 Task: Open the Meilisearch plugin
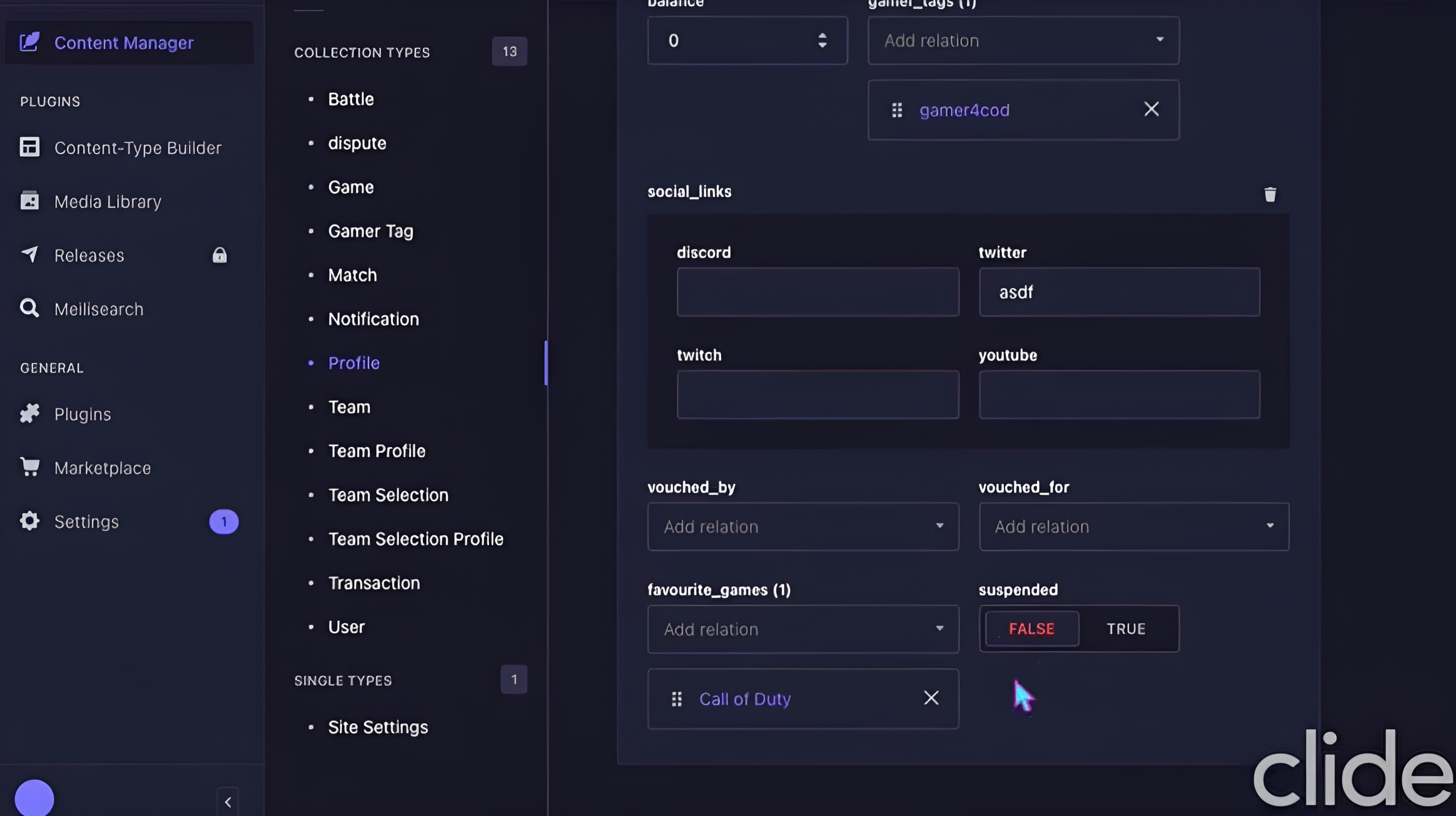pos(98,309)
